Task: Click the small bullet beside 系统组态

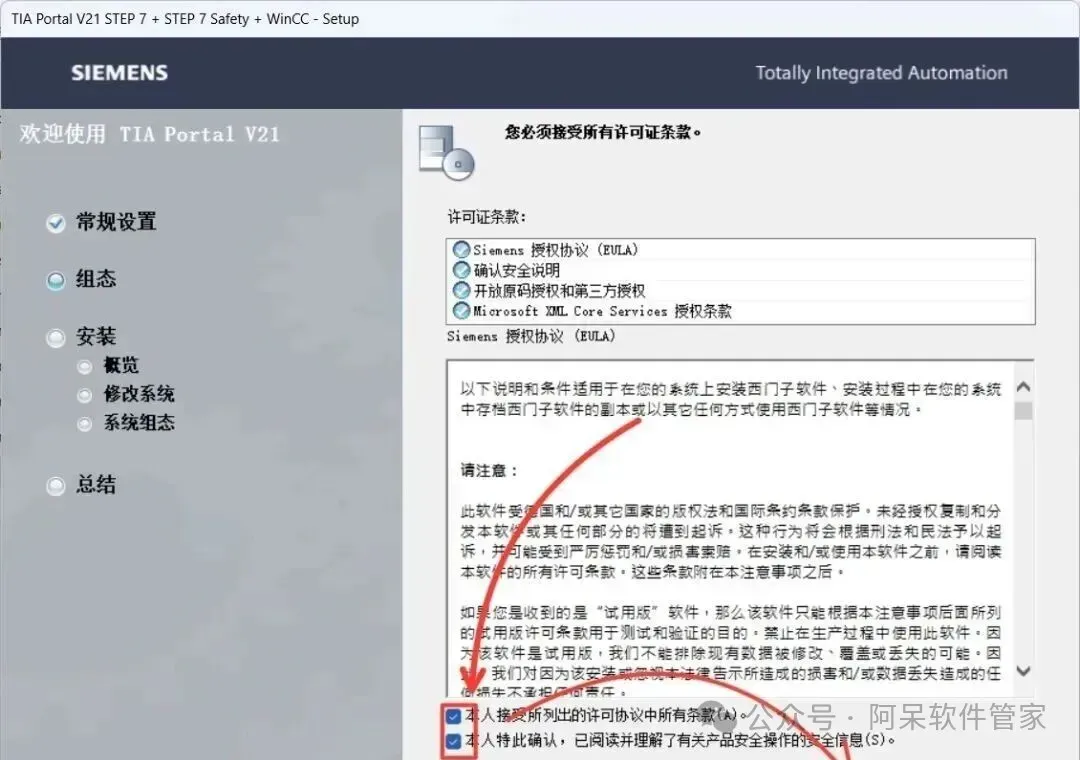Action: click(x=85, y=424)
